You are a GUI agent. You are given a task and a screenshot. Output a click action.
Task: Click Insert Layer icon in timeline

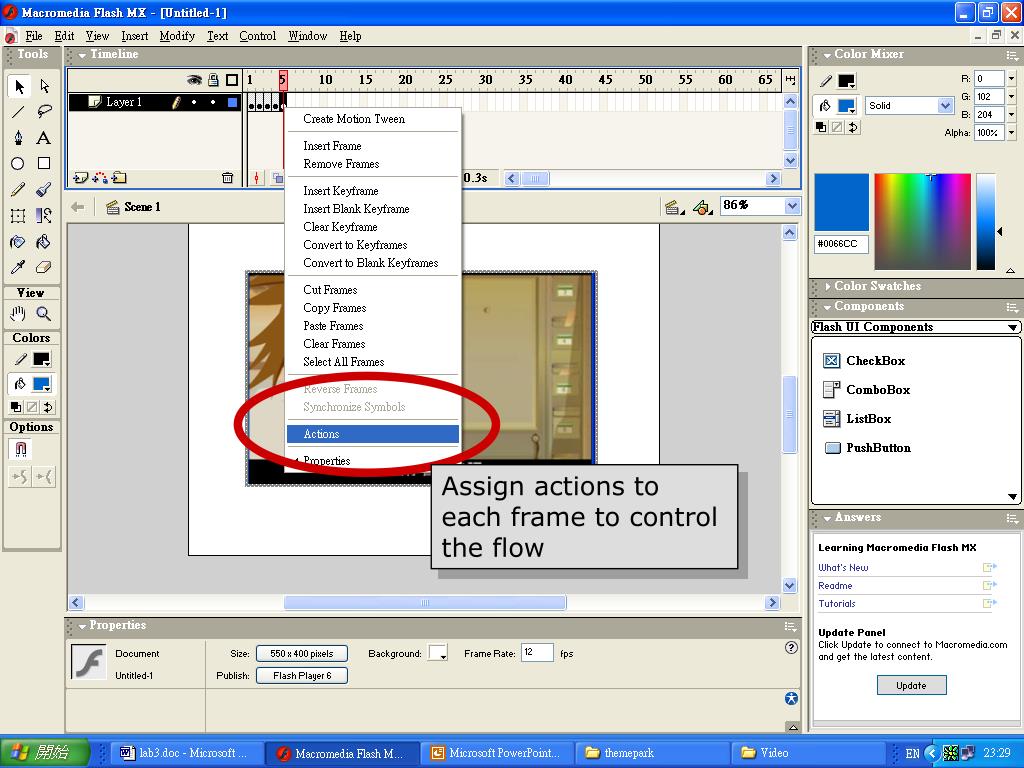click(80, 178)
